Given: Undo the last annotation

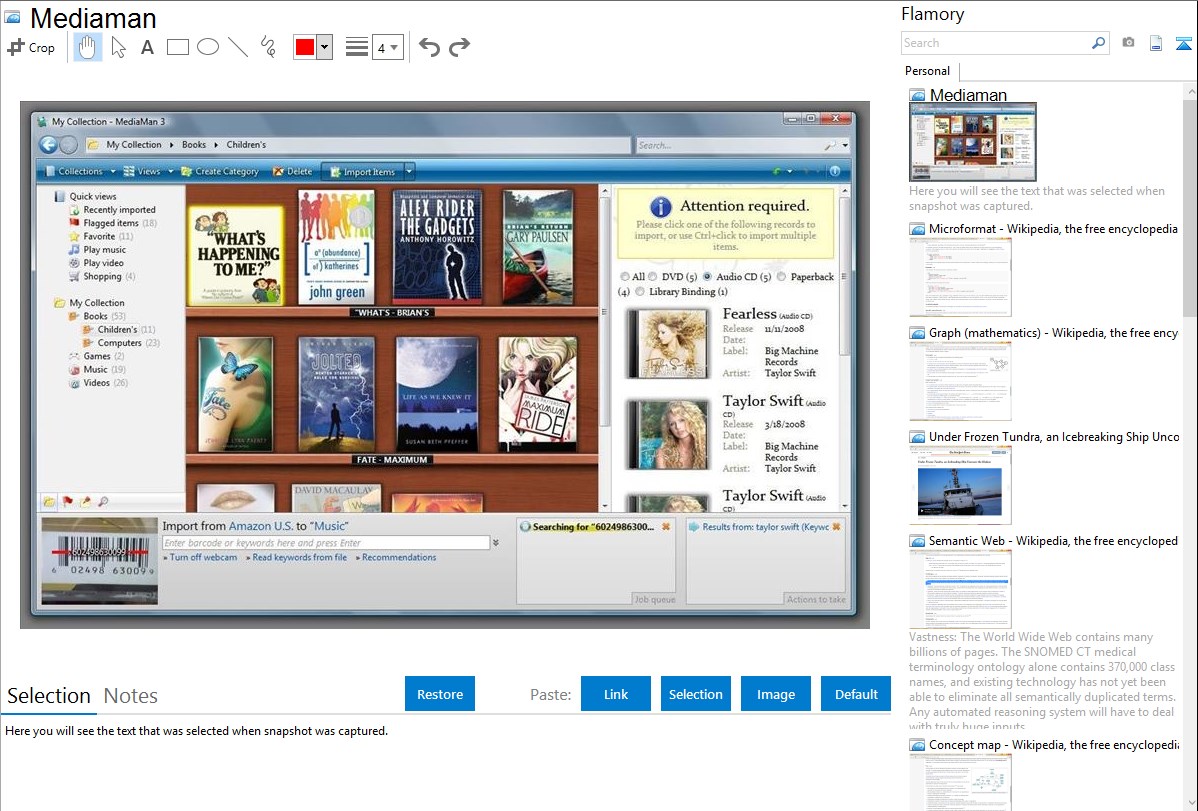Looking at the screenshot, I should pyautogui.click(x=429, y=47).
